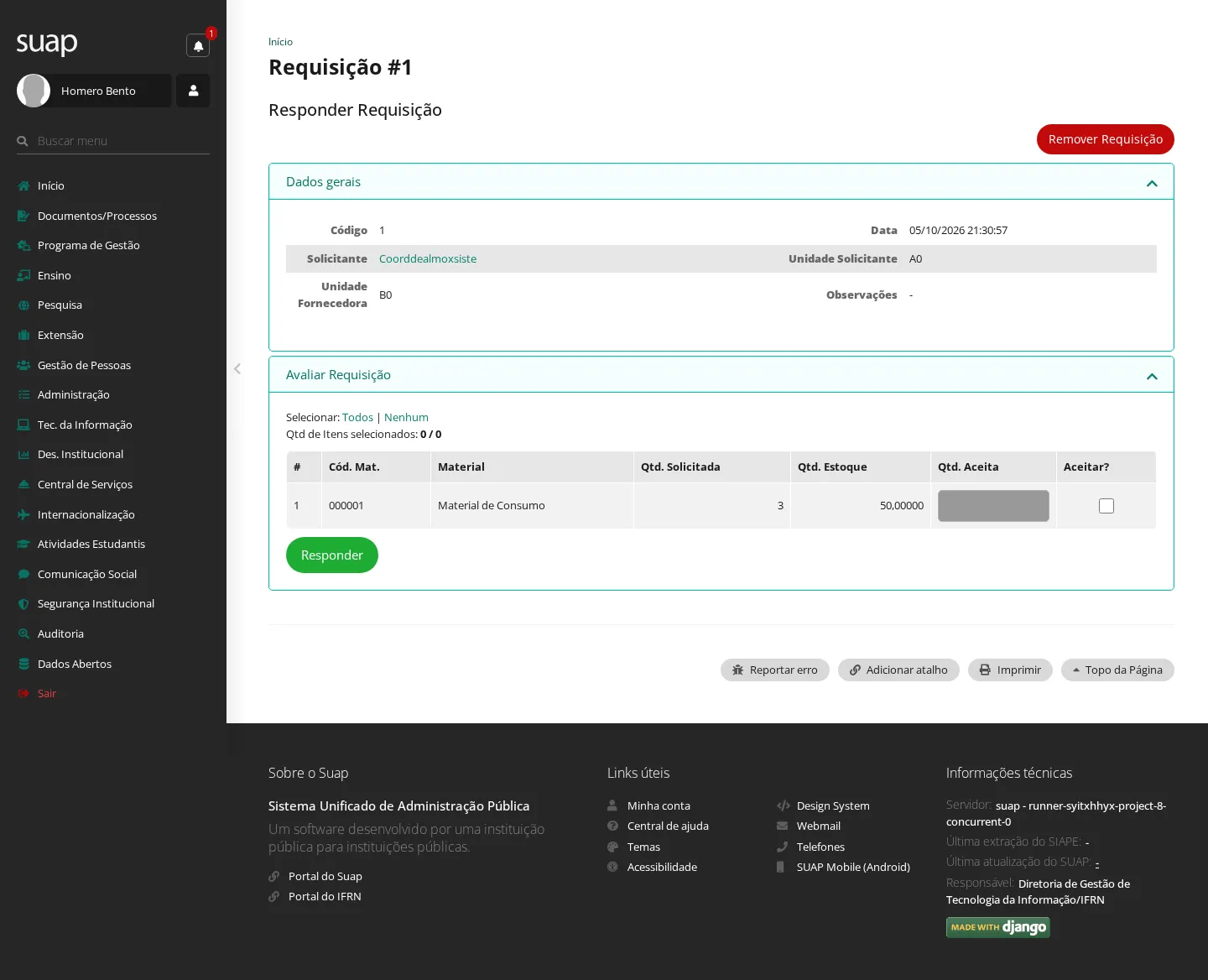Click the Tec. da Informação laptop icon

pyautogui.click(x=23, y=425)
